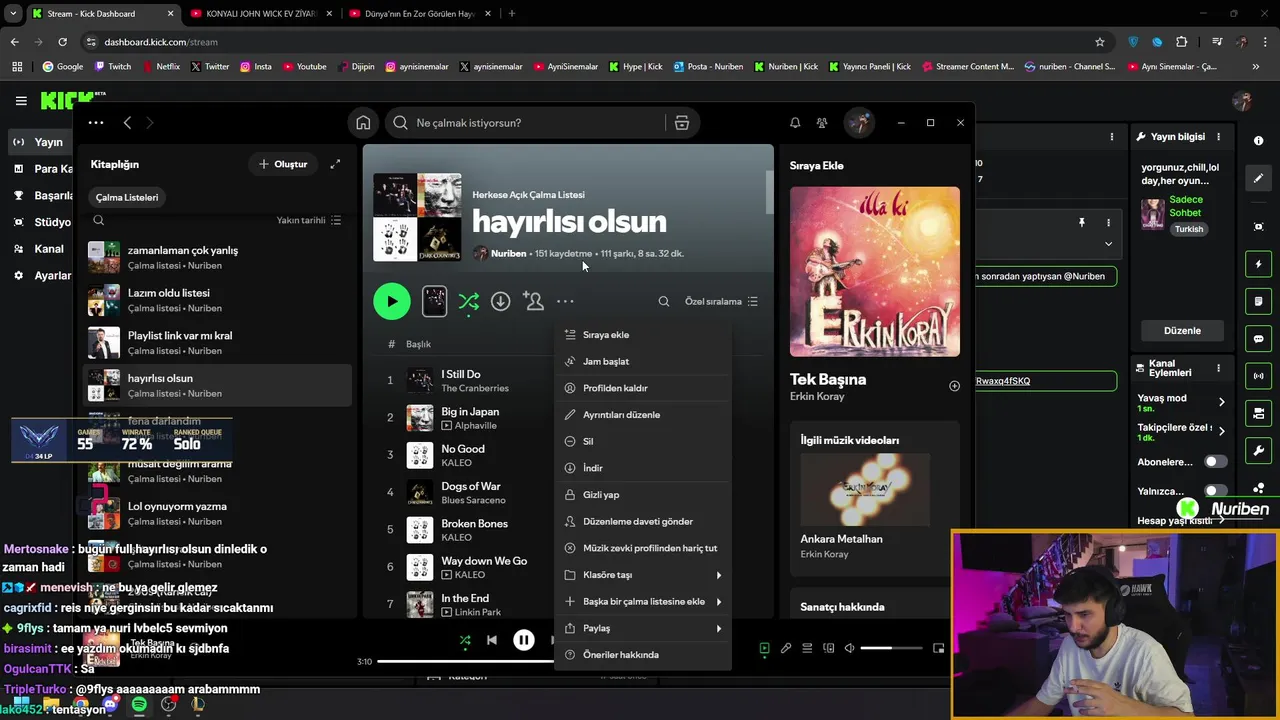Collapse pinned message chevron in Kick chat

tap(1108, 243)
